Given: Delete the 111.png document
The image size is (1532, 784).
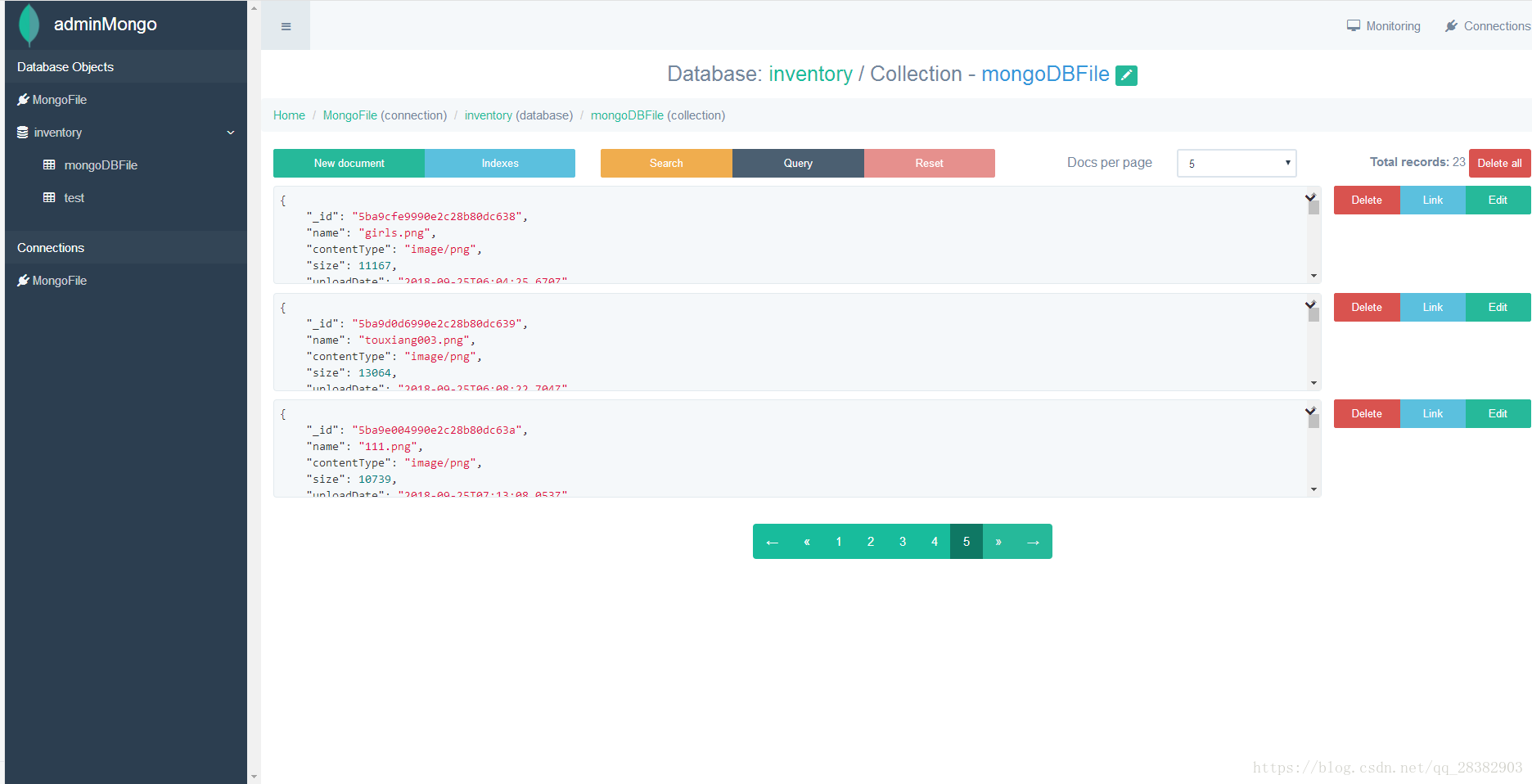Looking at the screenshot, I should click(x=1367, y=414).
